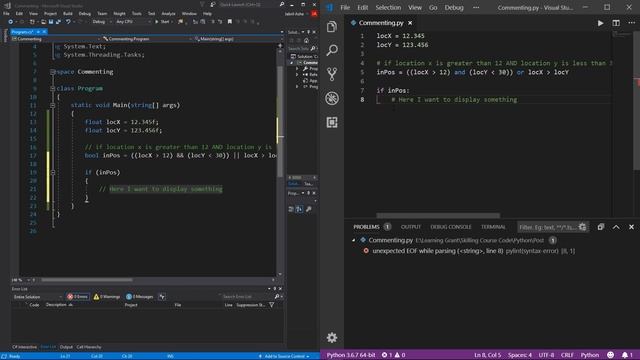Run Python file with the play icon
640x360 pixels.
tap(600, 23)
